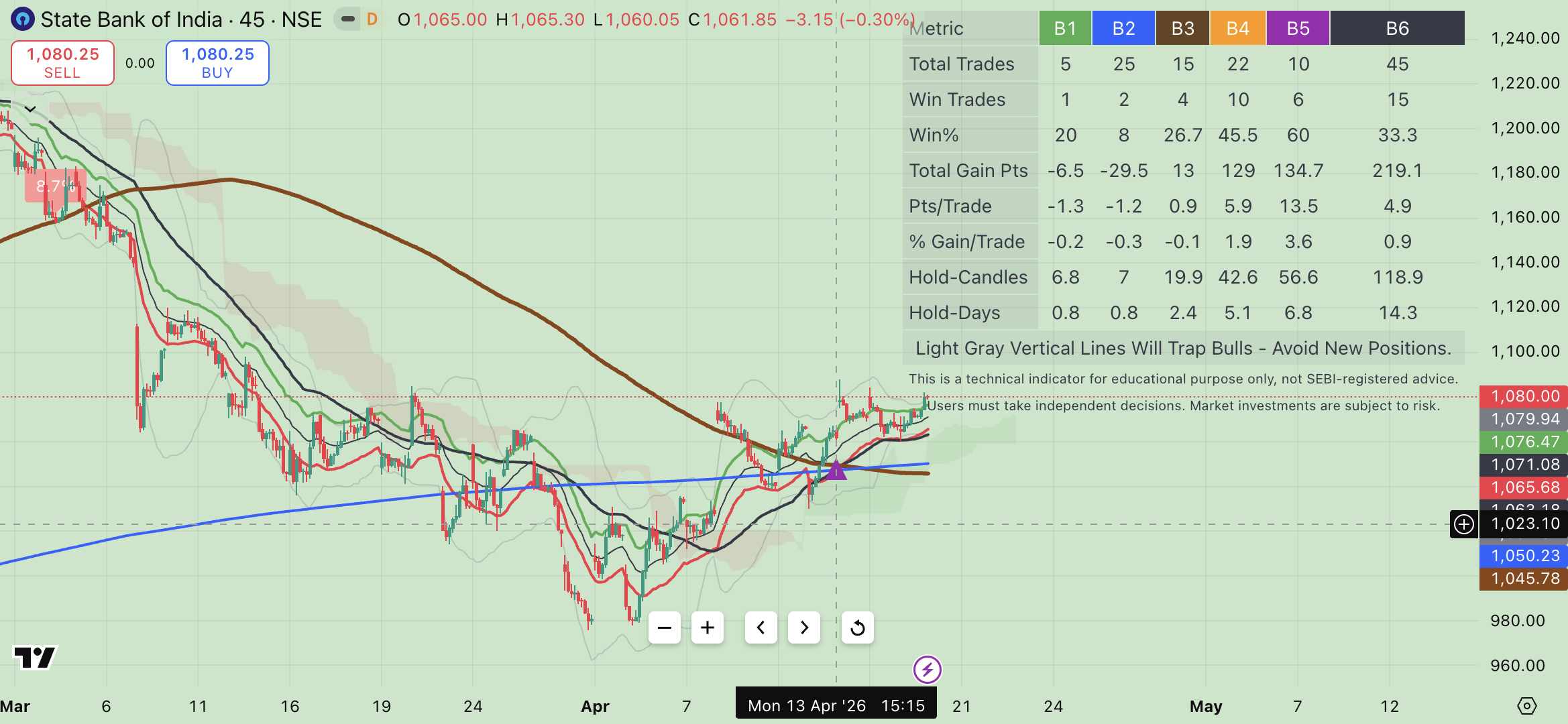The image size is (1568, 724).
Task: Click the blue B2 column header
Action: pyautogui.click(x=1123, y=28)
